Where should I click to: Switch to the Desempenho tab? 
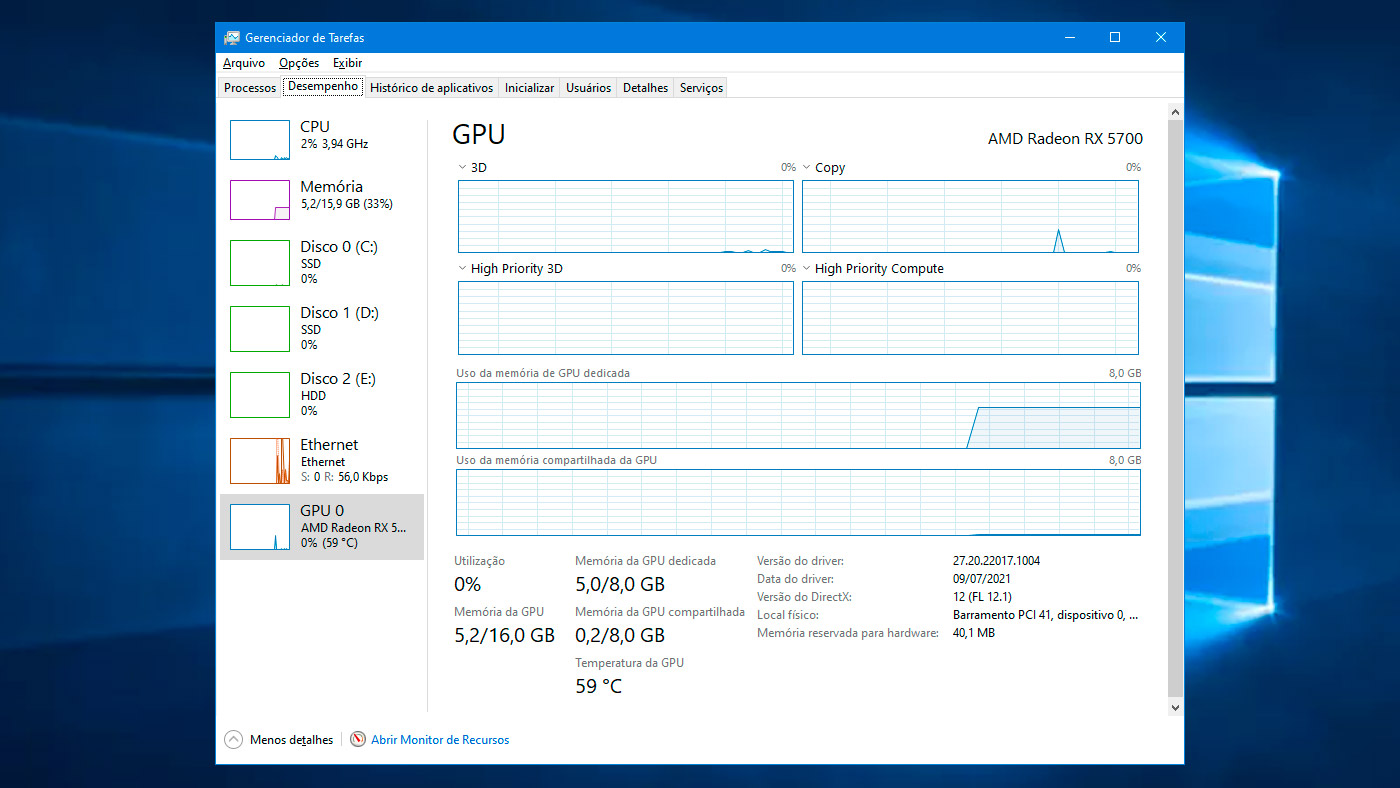point(323,87)
